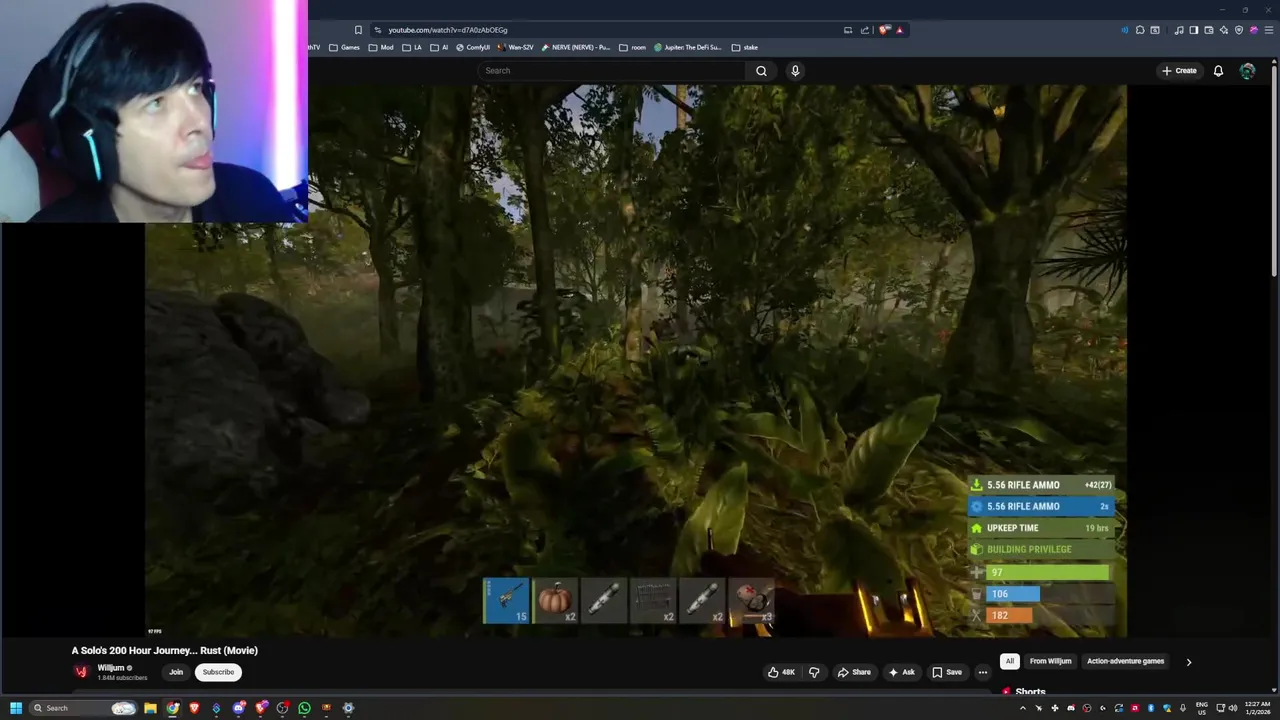This screenshot has height=720, width=1280.
Task: Open the Mod bookmarks folder
Action: tap(381, 47)
